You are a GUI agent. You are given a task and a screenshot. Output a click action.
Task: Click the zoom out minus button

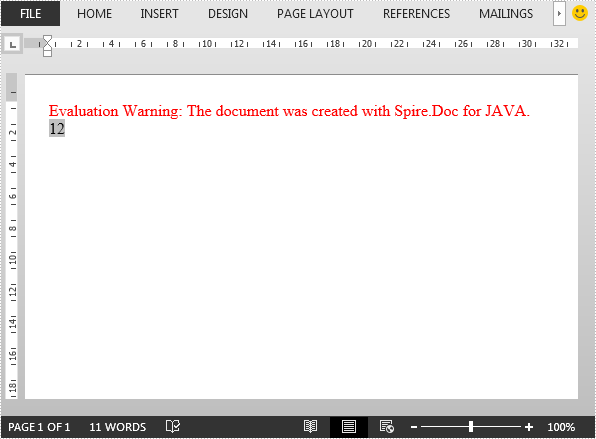414,427
